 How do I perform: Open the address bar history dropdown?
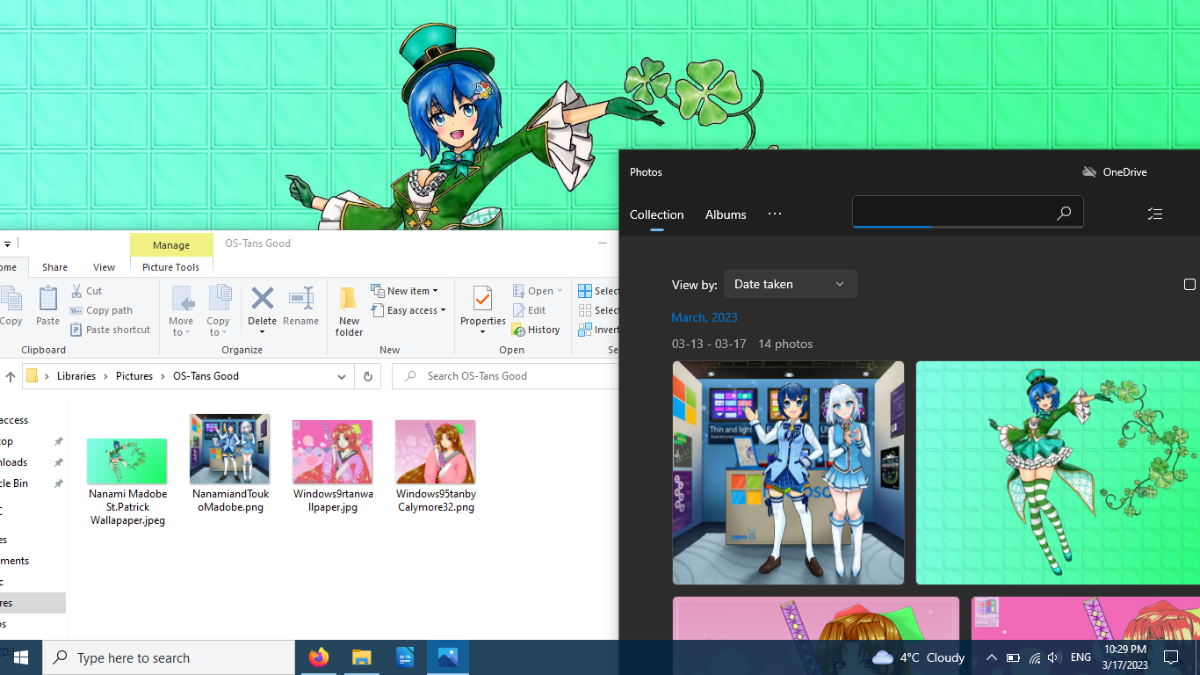[342, 377]
